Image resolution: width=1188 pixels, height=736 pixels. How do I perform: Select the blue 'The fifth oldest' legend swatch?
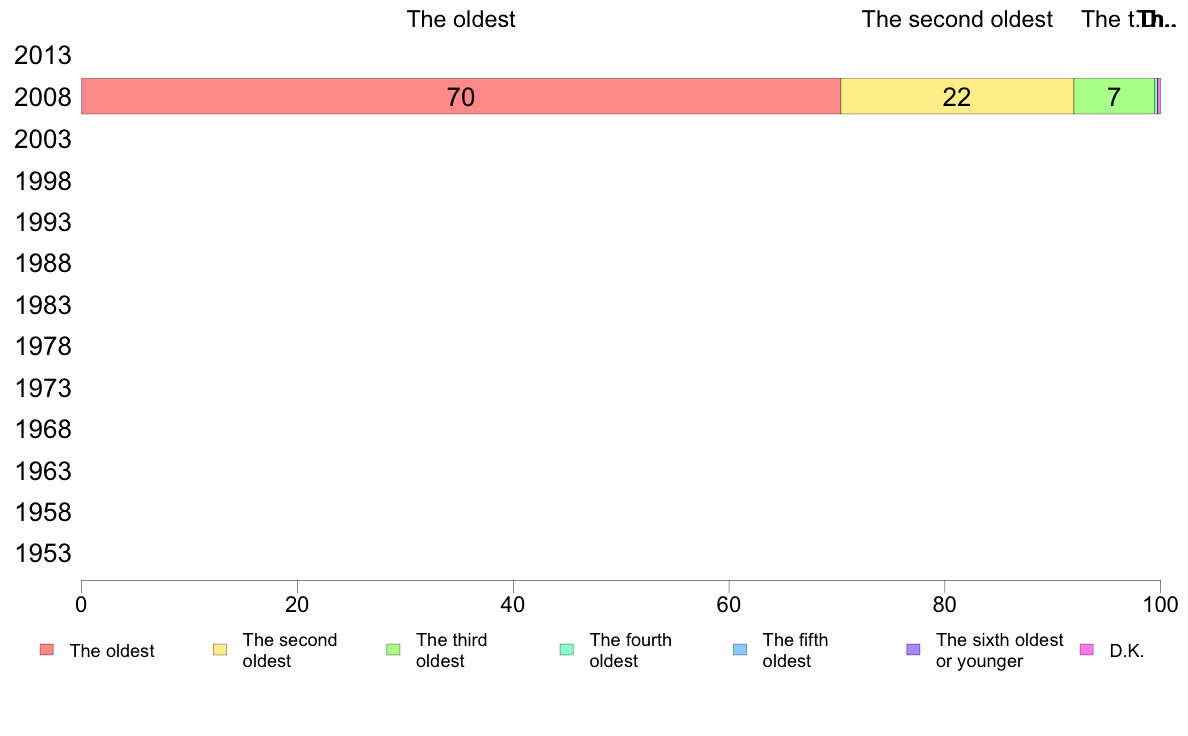[740, 650]
